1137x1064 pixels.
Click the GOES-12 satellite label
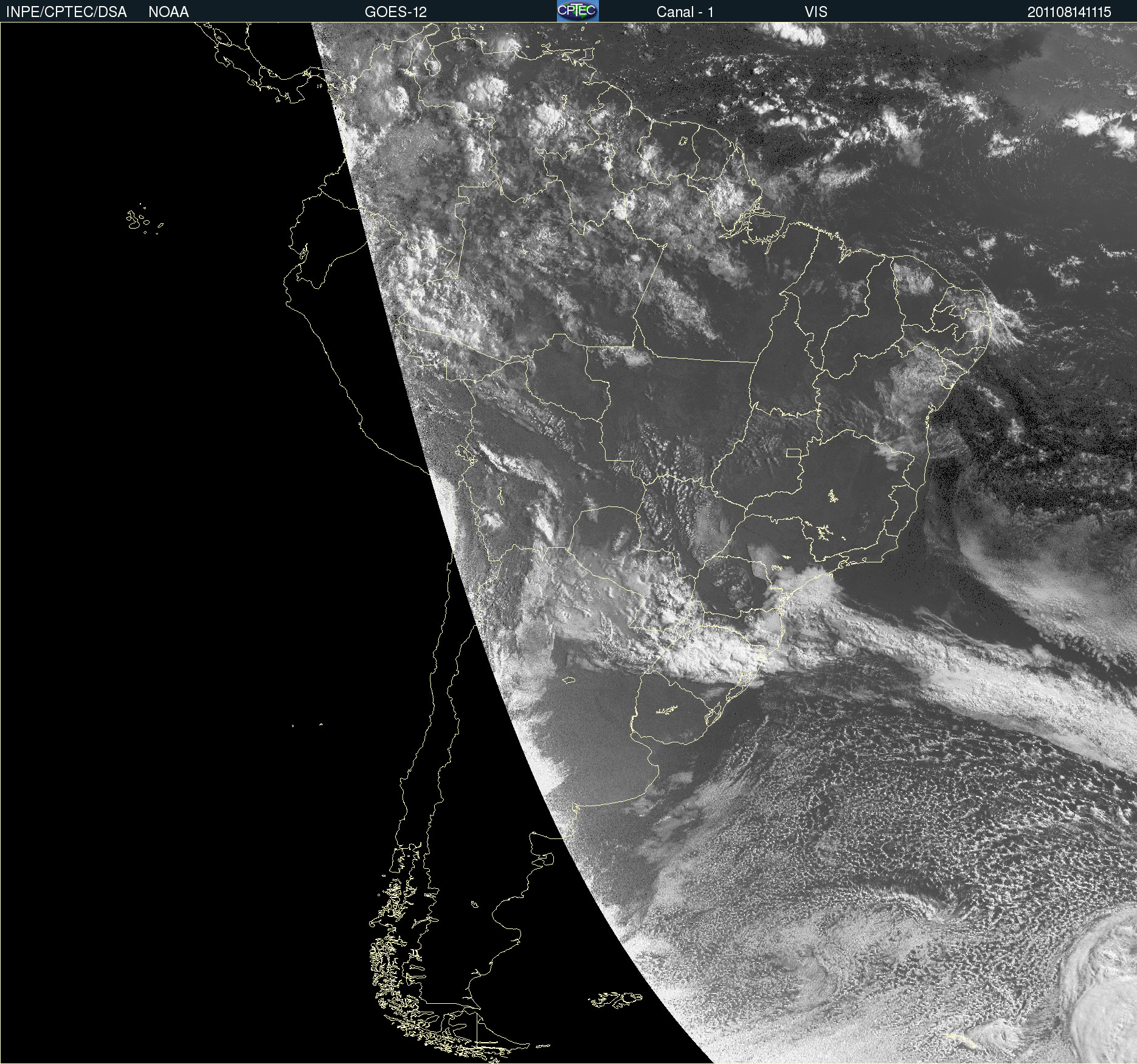(x=396, y=12)
